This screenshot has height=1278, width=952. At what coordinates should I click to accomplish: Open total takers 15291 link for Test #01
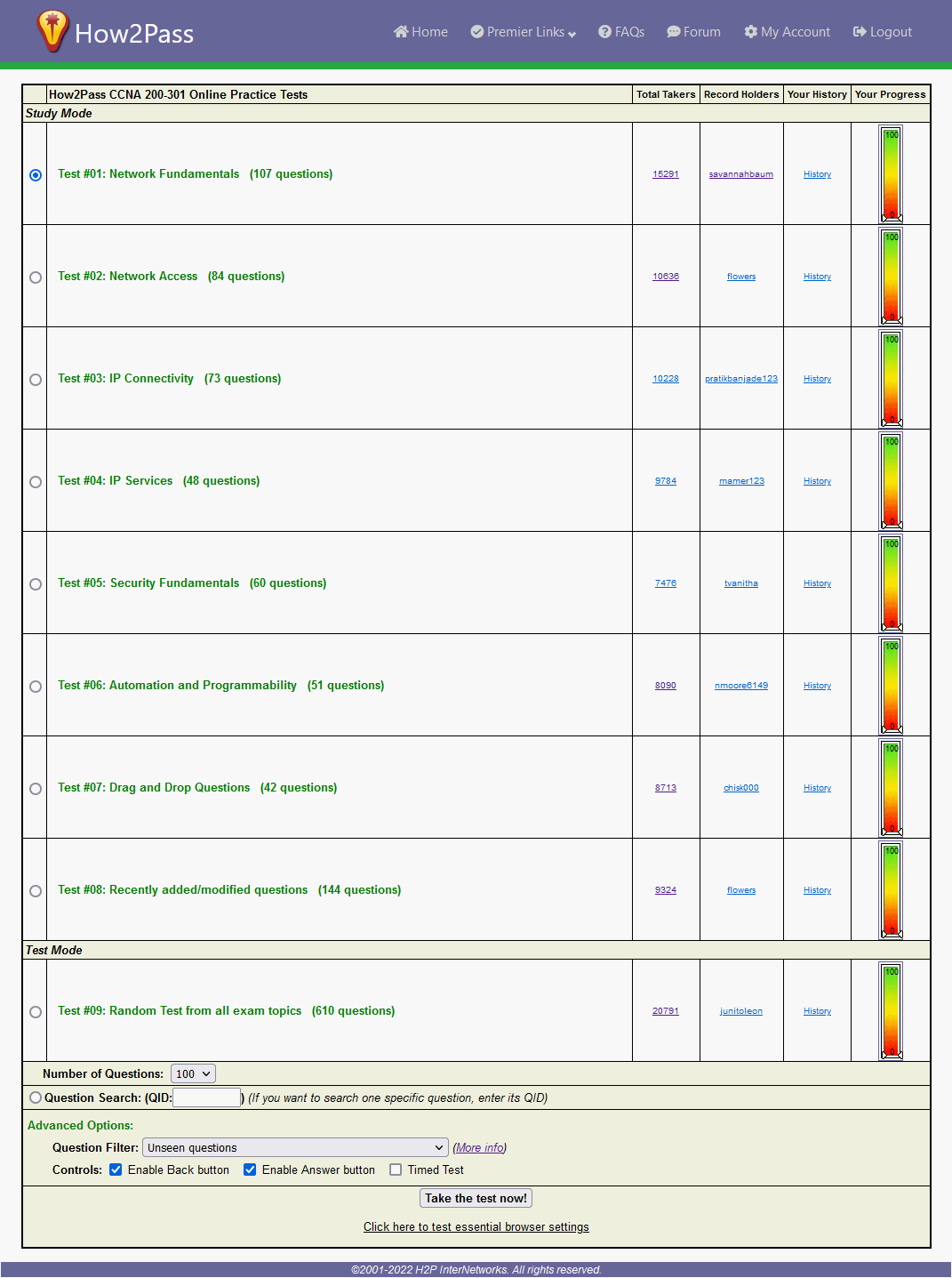pyautogui.click(x=666, y=174)
